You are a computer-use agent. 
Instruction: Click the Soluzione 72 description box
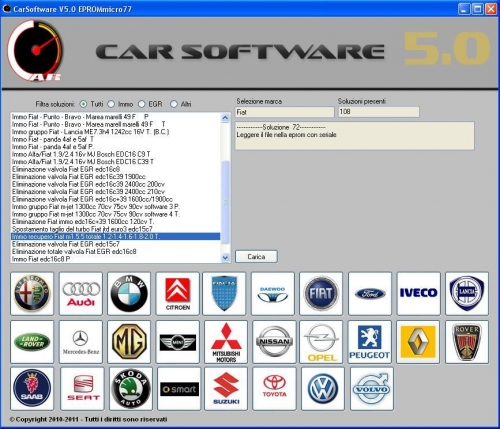pos(355,136)
